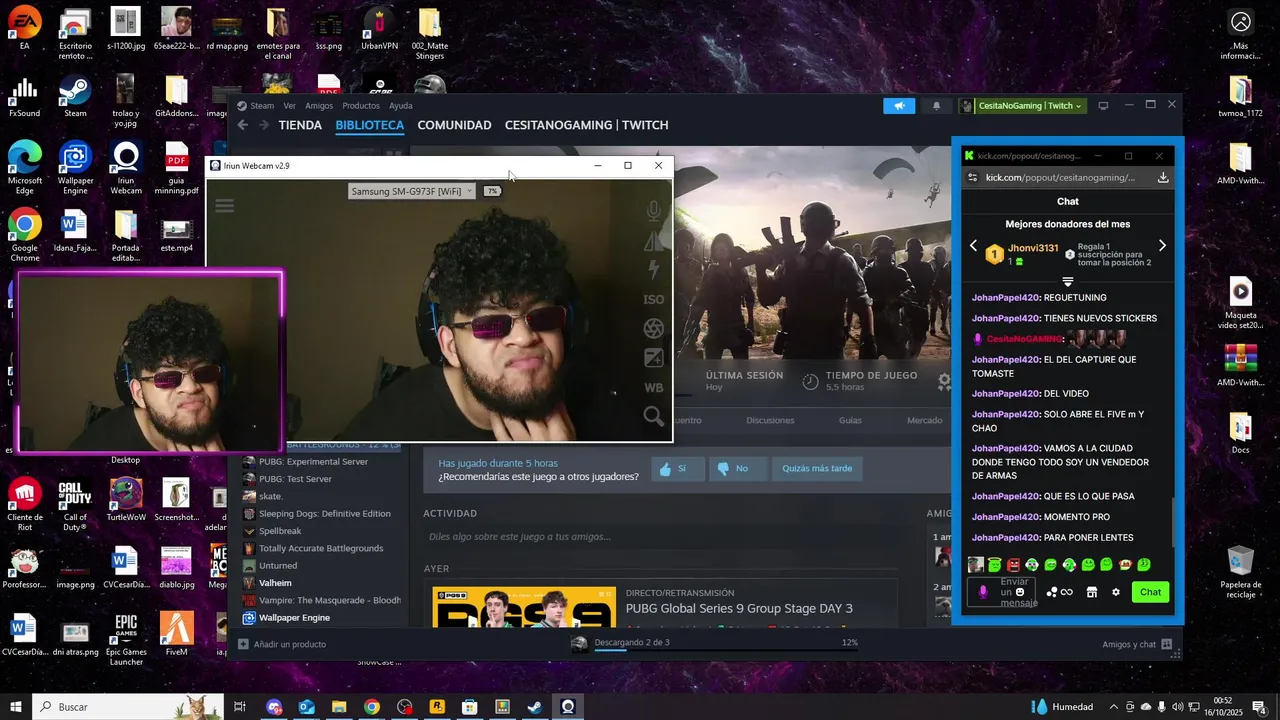Image resolution: width=1280 pixels, height=720 pixels.
Task: Select Unturned in Steam library
Action: click(x=278, y=566)
